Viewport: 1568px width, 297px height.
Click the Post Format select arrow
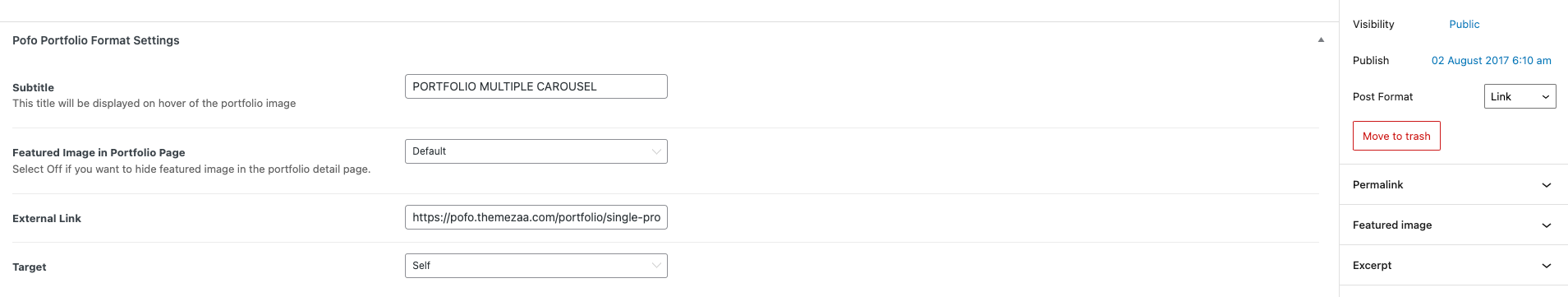1545,97
